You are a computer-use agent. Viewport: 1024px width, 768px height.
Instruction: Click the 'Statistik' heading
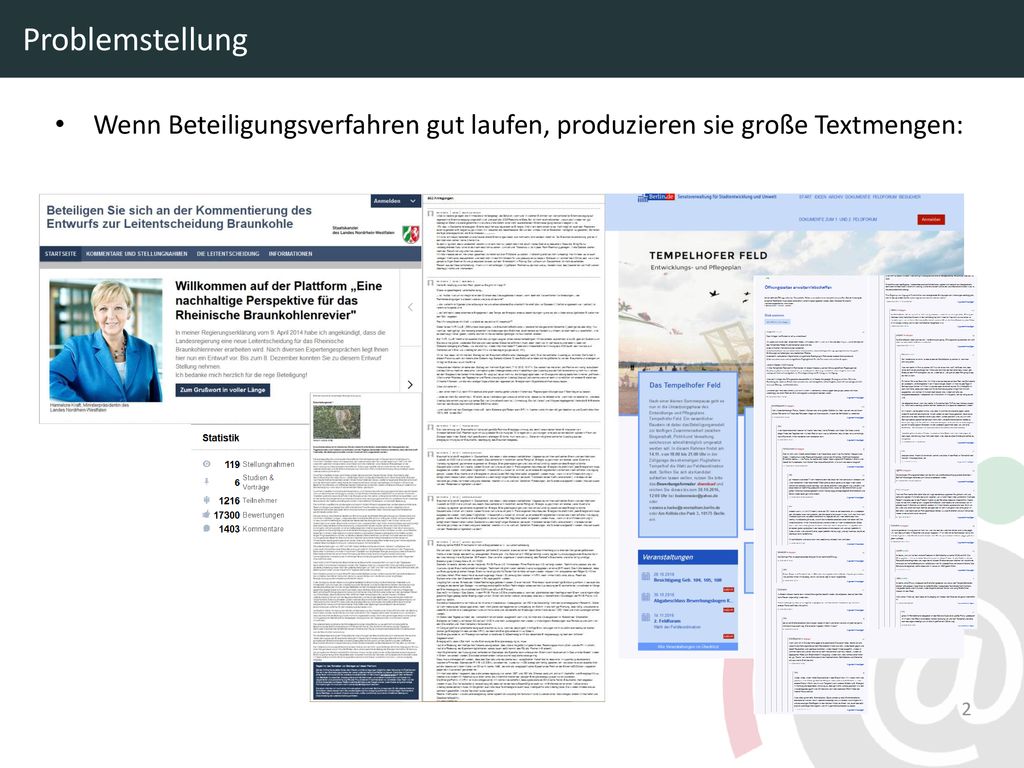pos(221,438)
